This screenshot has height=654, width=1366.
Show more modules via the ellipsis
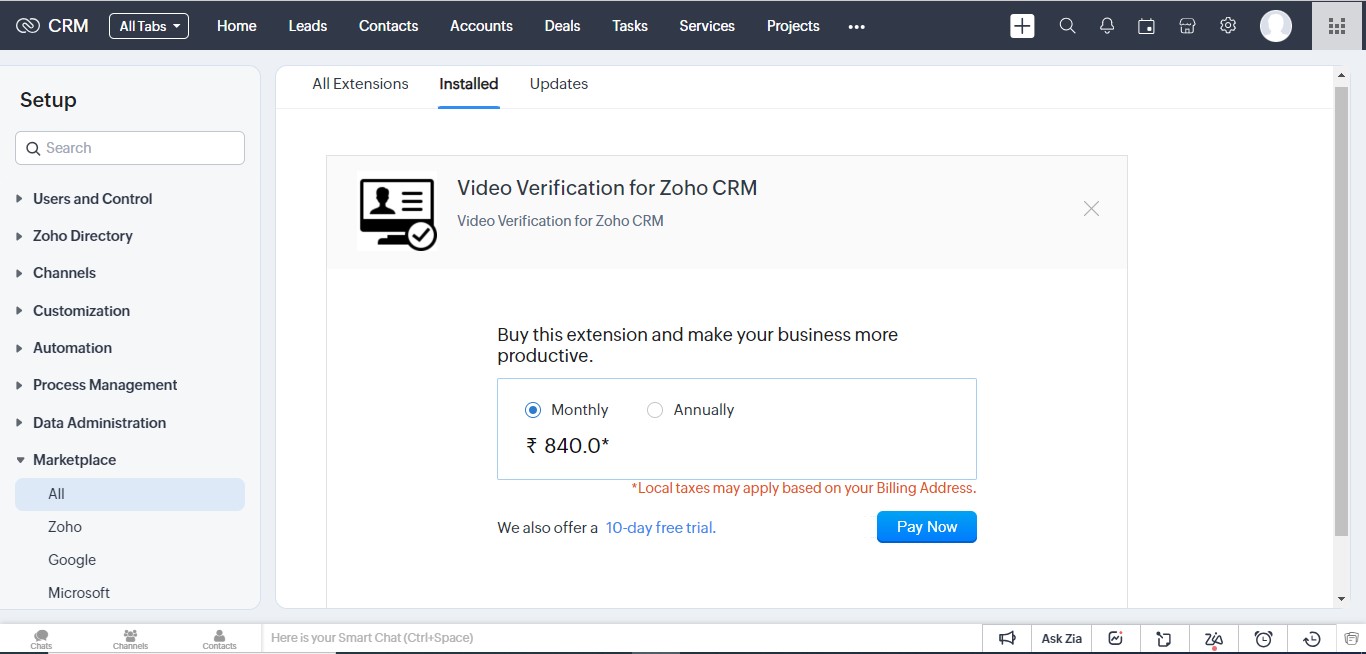click(x=856, y=27)
